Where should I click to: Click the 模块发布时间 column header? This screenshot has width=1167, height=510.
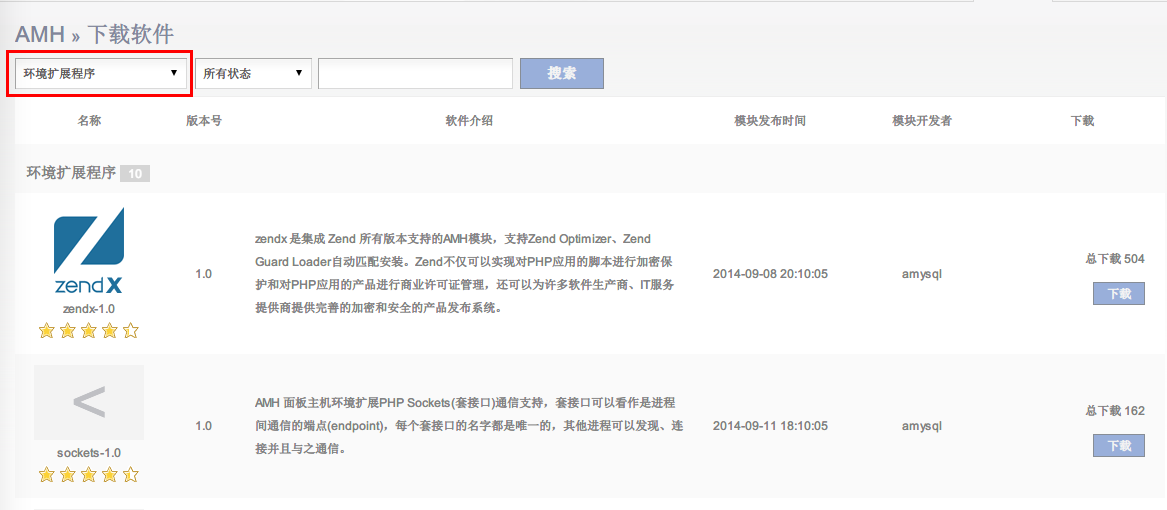click(x=769, y=121)
